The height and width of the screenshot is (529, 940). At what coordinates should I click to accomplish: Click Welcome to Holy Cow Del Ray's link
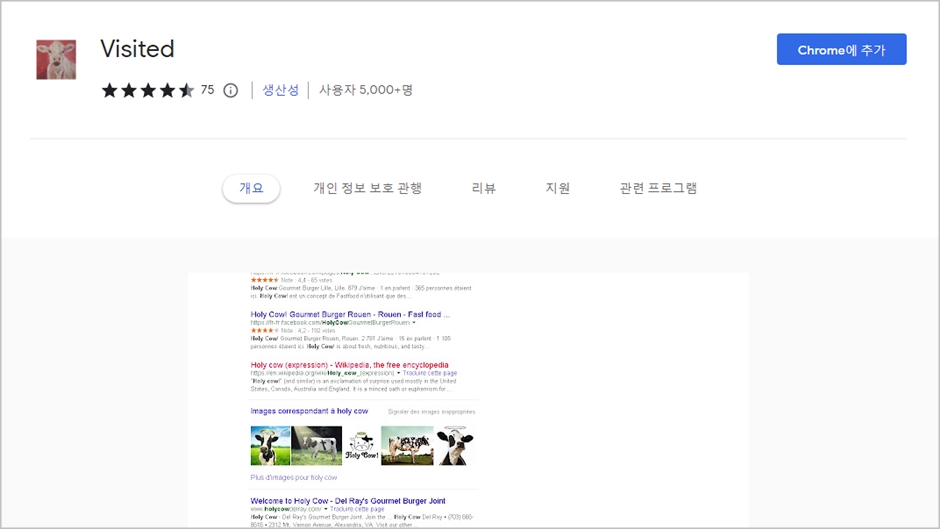coord(348,501)
